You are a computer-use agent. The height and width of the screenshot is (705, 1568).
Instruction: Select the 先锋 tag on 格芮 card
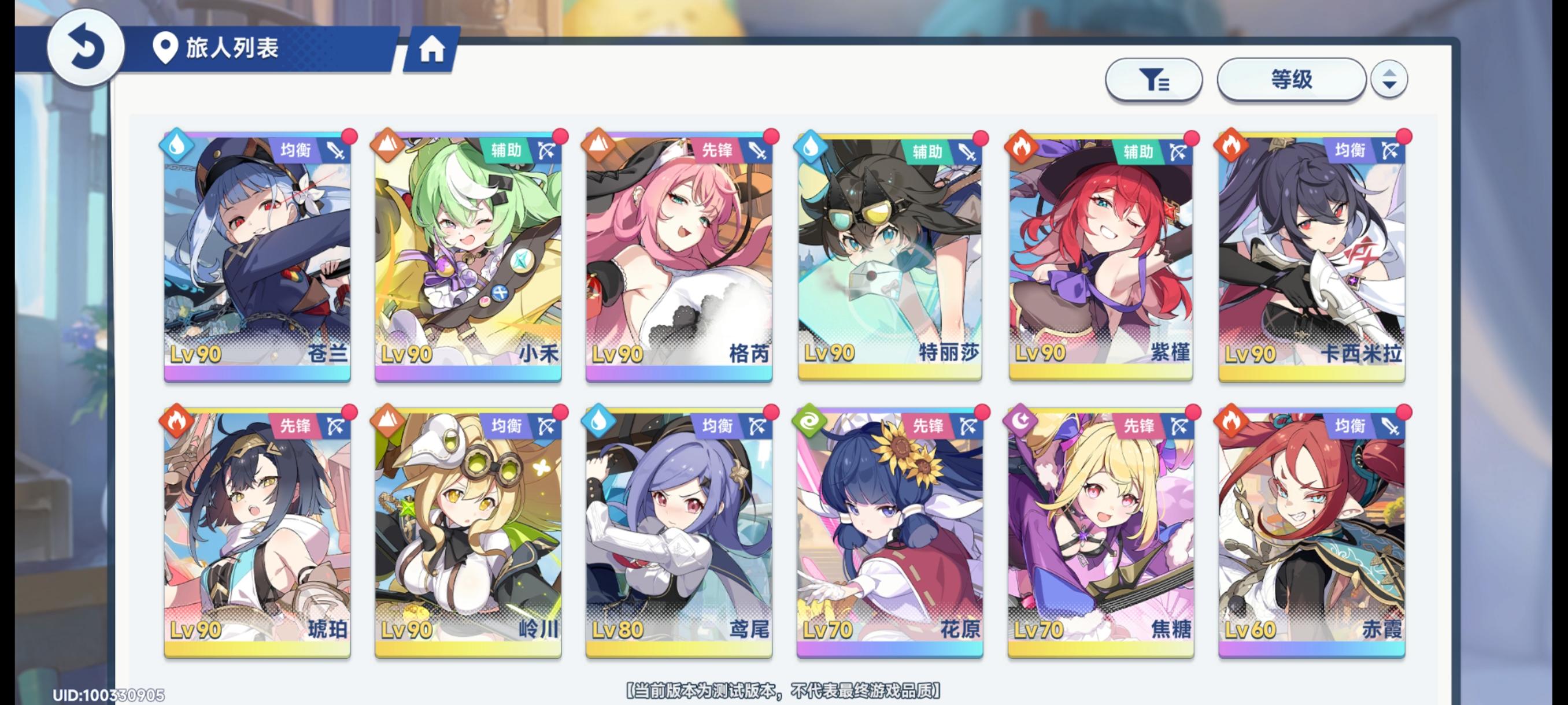[716, 150]
